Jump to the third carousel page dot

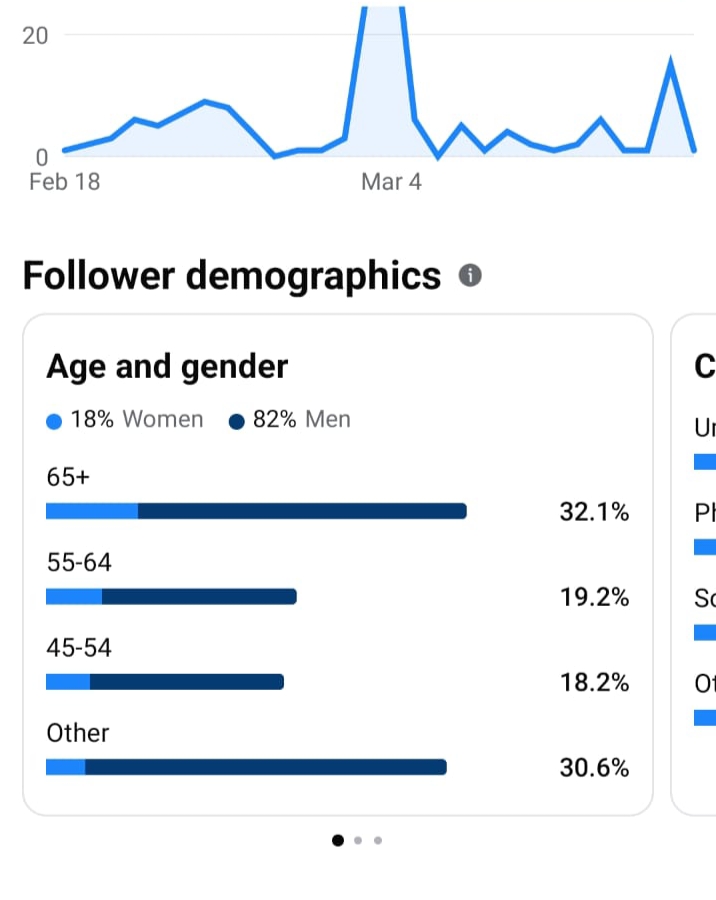tap(378, 840)
